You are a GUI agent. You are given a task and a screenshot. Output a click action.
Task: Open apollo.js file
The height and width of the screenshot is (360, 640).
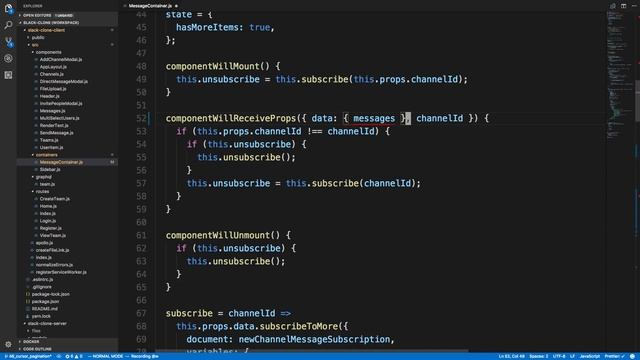pyautogui.click(x=44, y=243)
